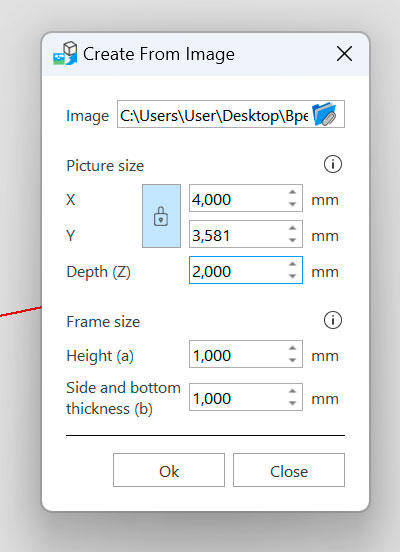Increase the frame Height (a) value
Image resolution: width=400 pixels, height=552 pixels.
pos(292,348)
